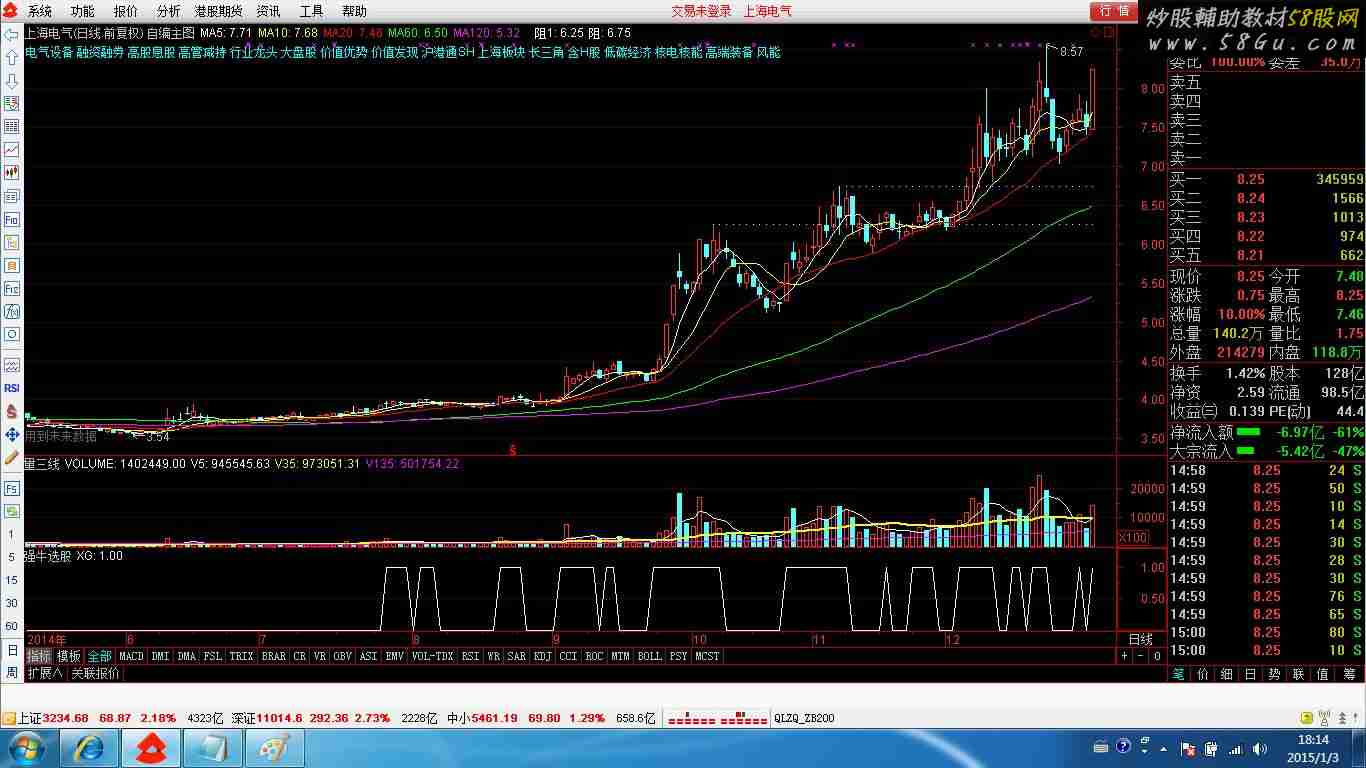
Task: Click the Frc sidebar icon
Action: 12,288
